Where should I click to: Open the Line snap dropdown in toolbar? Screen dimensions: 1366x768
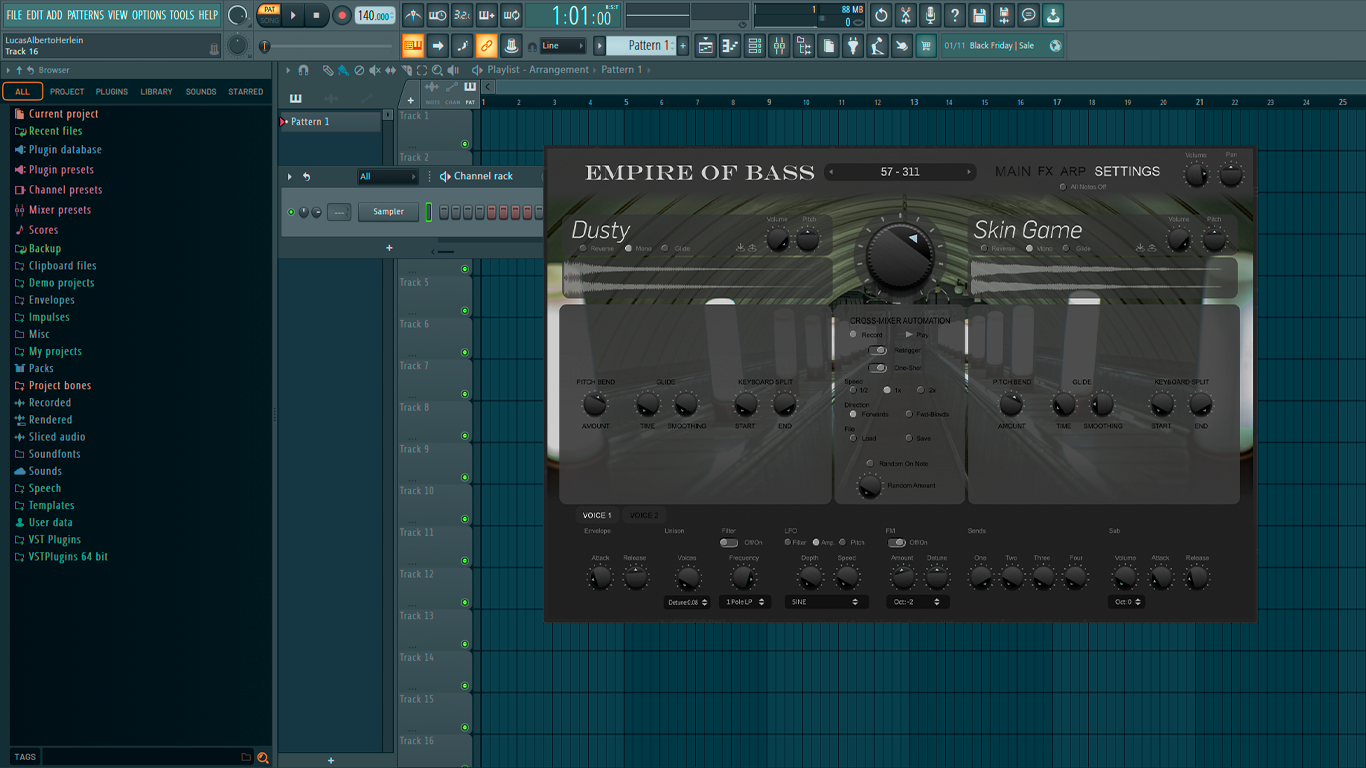[564, 46]
